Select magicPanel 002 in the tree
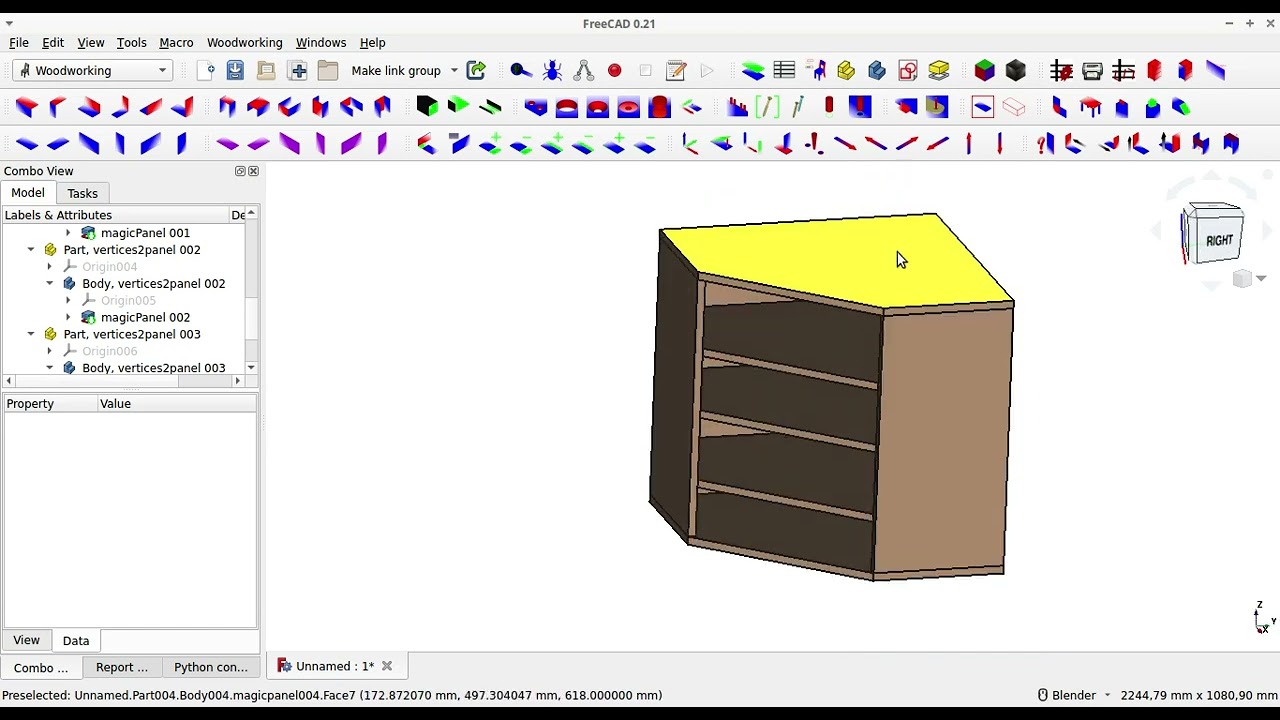The width and height of the screenshot is (1280, 720). pos(145,317)
